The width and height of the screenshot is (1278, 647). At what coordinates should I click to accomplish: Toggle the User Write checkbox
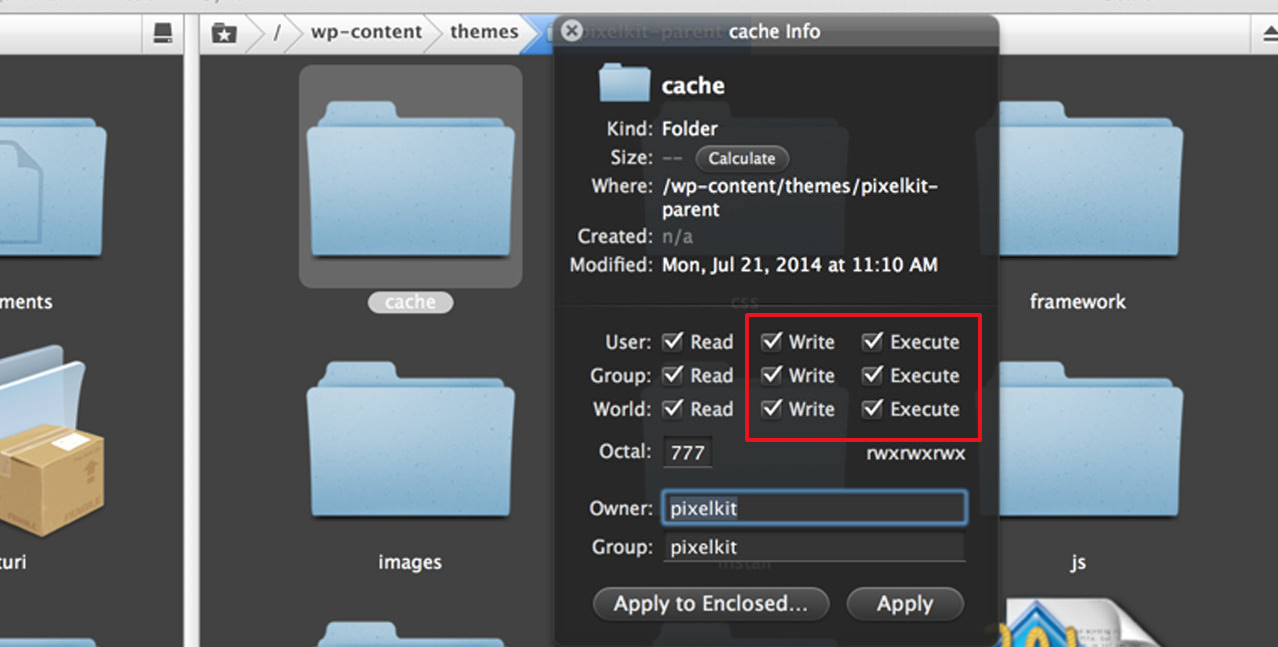point(771,342)
